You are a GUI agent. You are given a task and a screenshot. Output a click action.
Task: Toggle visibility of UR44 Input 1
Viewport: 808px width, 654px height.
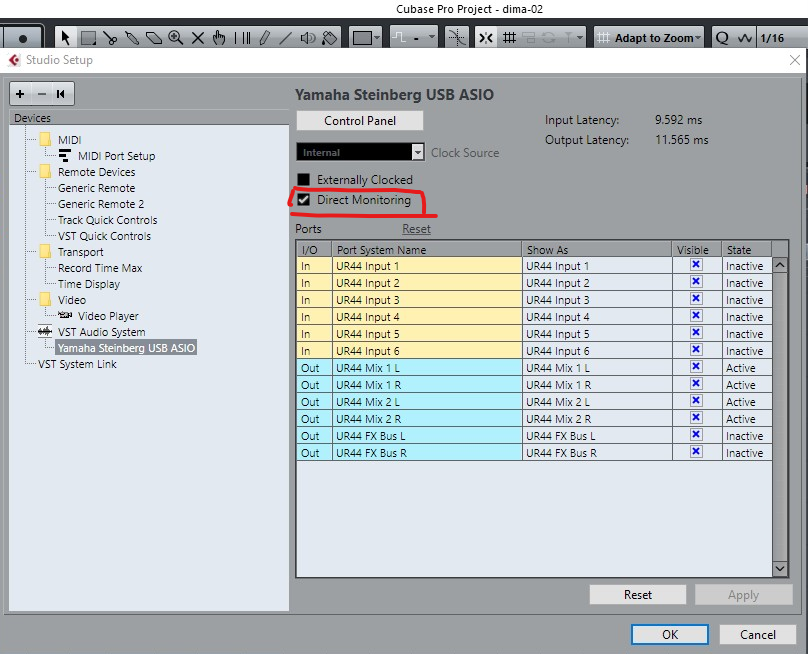(696, 264)
